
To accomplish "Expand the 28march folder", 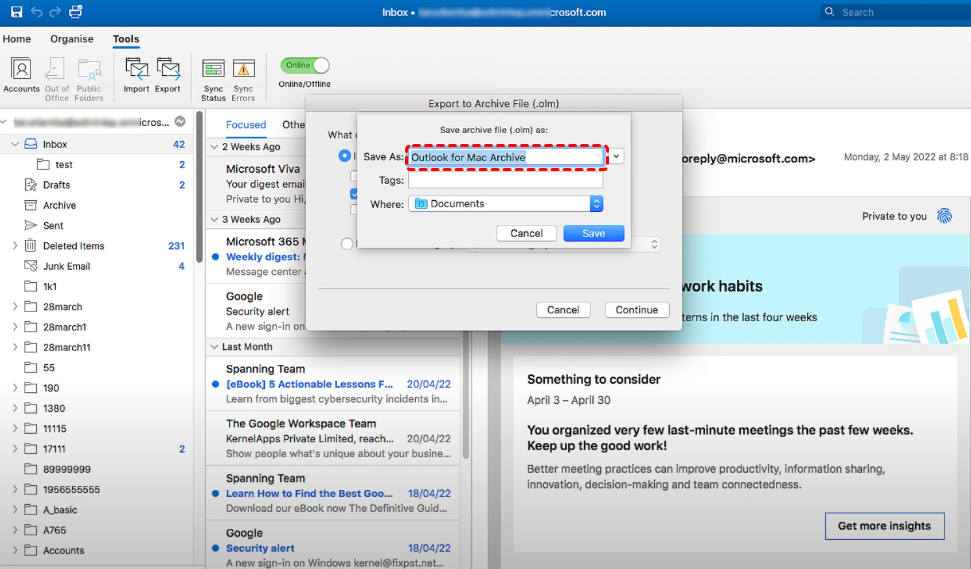I will point(15,306).
